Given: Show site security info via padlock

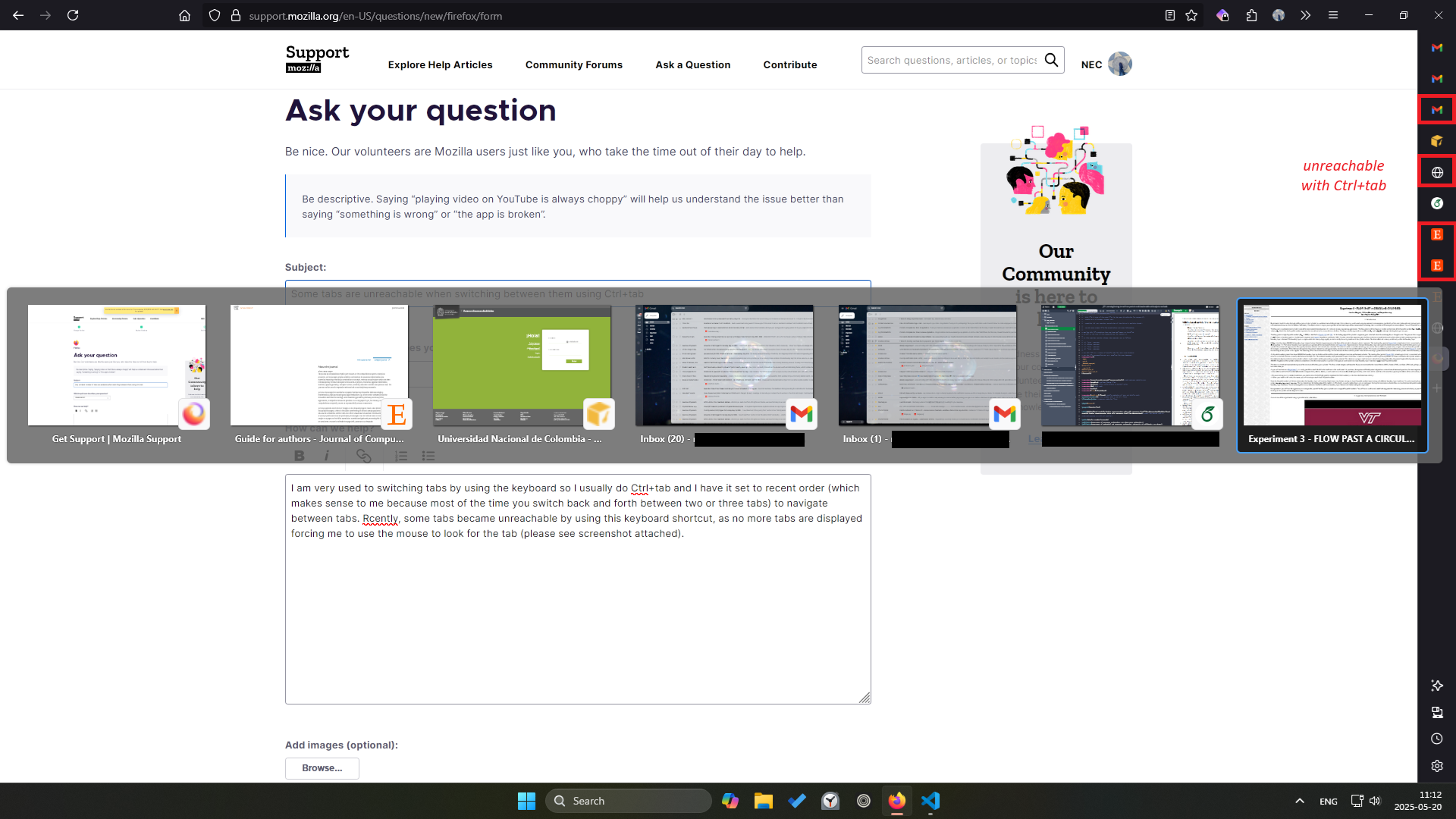Looking at the screenshot, I should [236, 15].
